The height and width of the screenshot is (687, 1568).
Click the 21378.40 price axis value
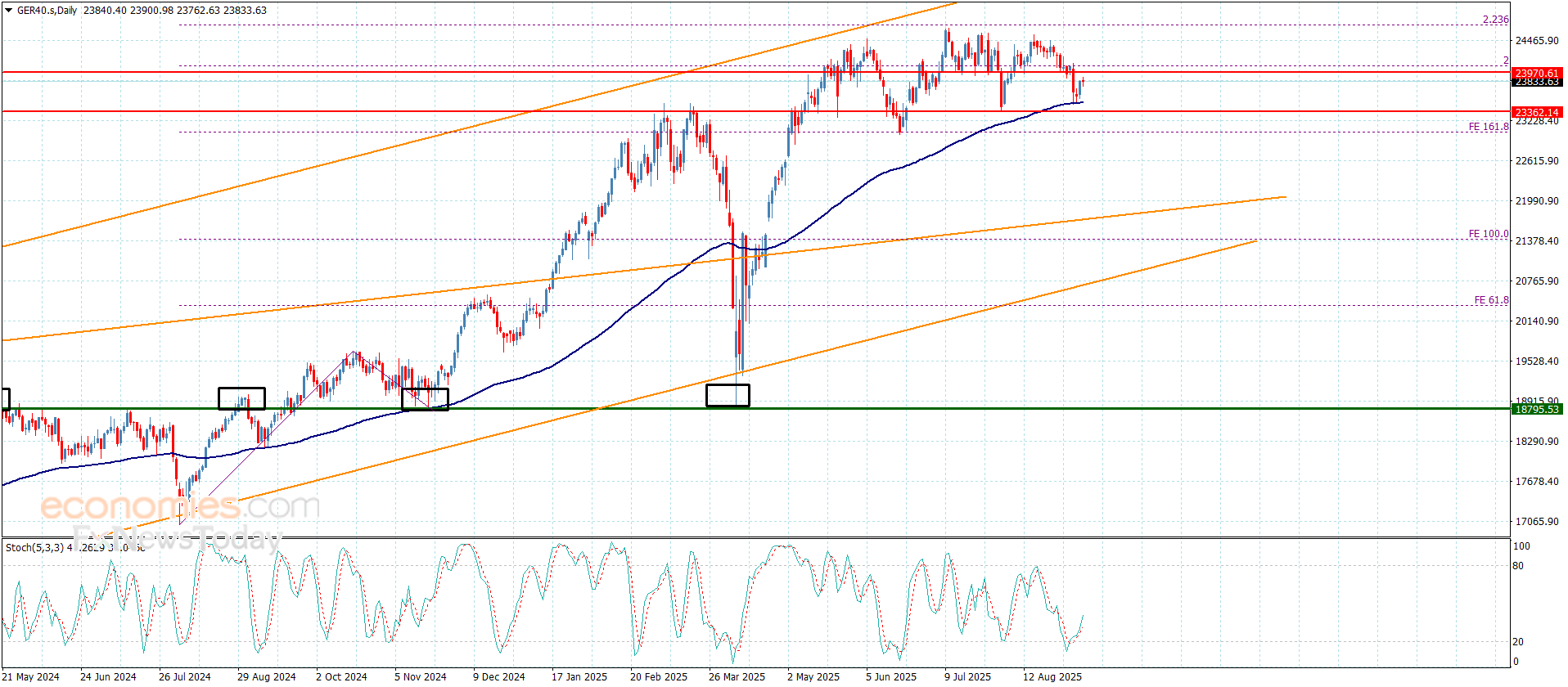click(1537, 241)
